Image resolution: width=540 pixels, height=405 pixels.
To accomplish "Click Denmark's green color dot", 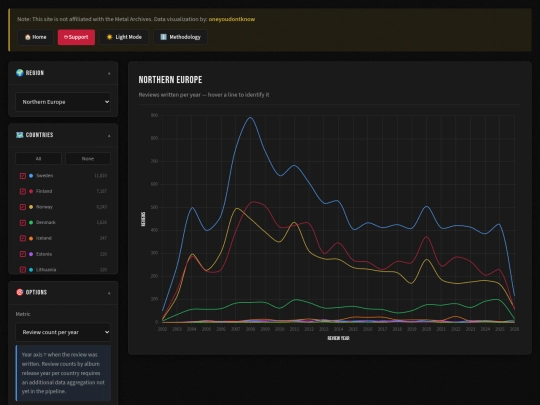I will [31, 222].
